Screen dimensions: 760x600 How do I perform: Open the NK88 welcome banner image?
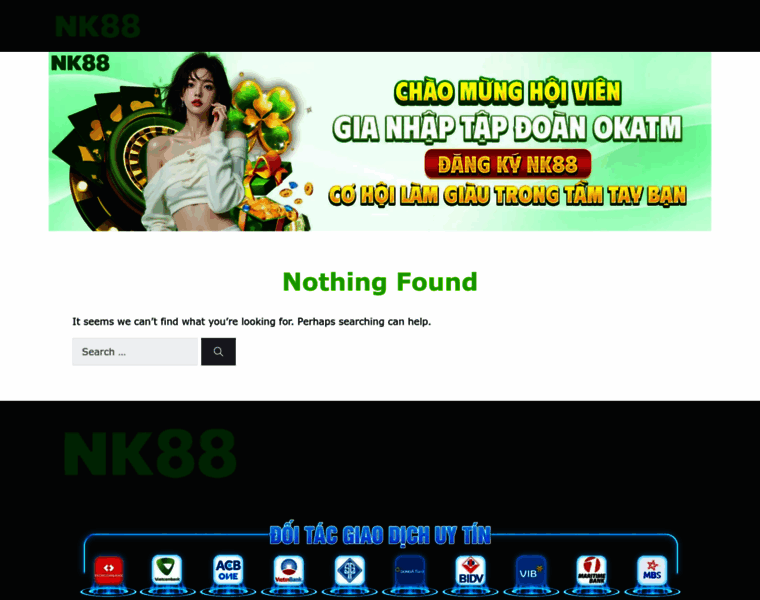point(380,142)
